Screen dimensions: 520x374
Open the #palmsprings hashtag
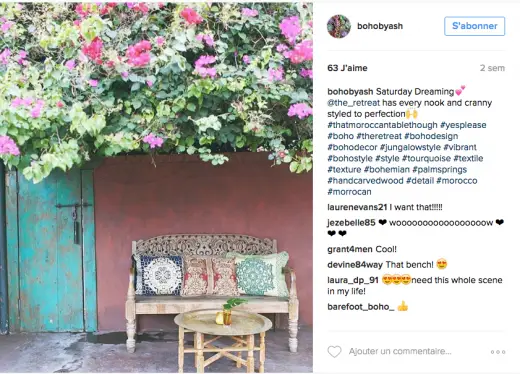point(440,169)
